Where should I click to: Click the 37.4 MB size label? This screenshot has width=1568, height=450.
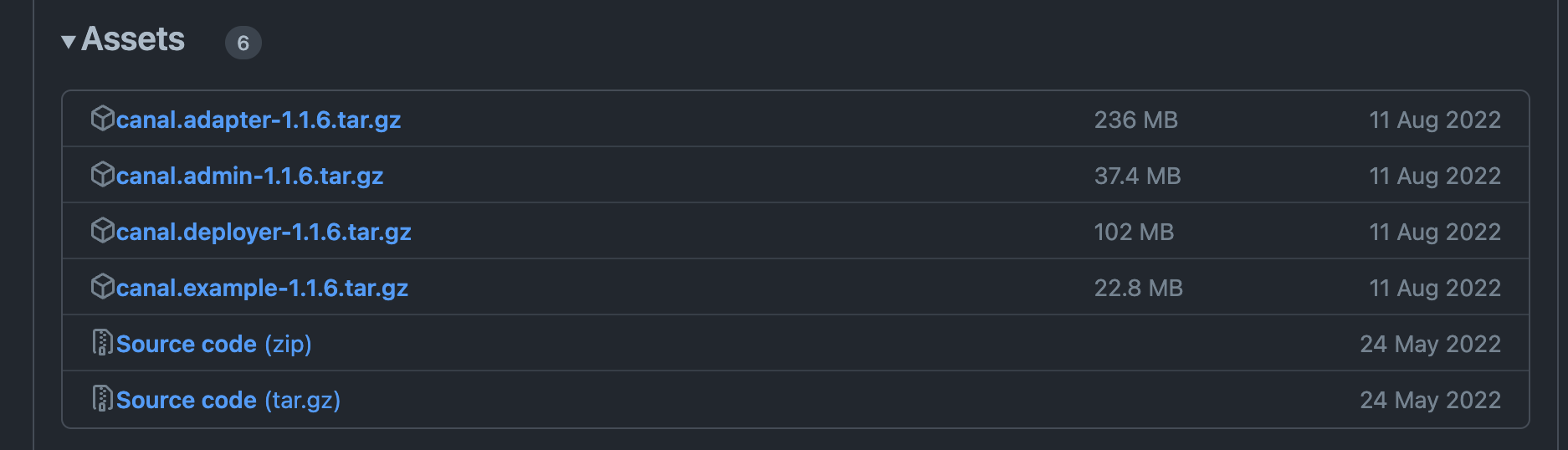pos(1137,176)
